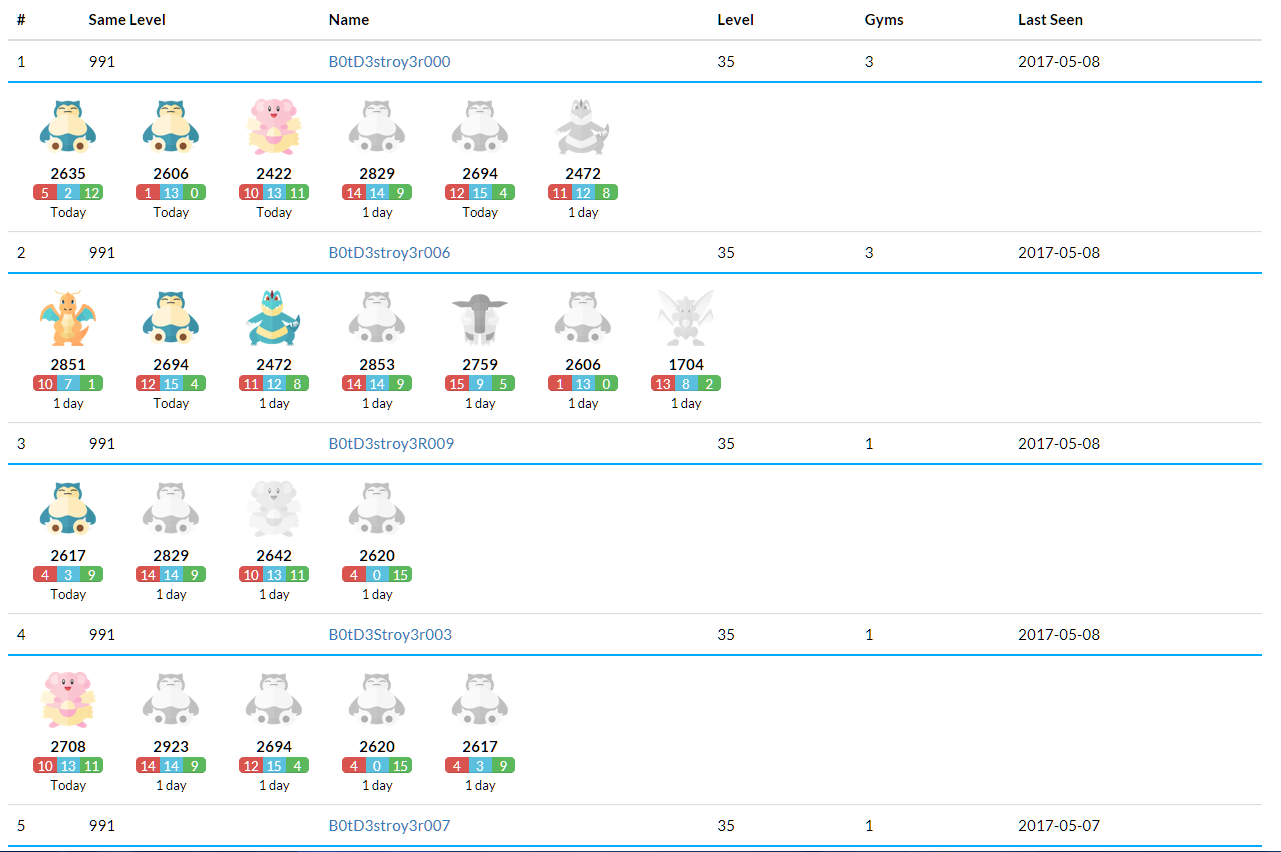Screen dimensions: 1281x852
Task: Click IV badge "10 7 1" under CP 2851
Action: click(x=68, y=383)
